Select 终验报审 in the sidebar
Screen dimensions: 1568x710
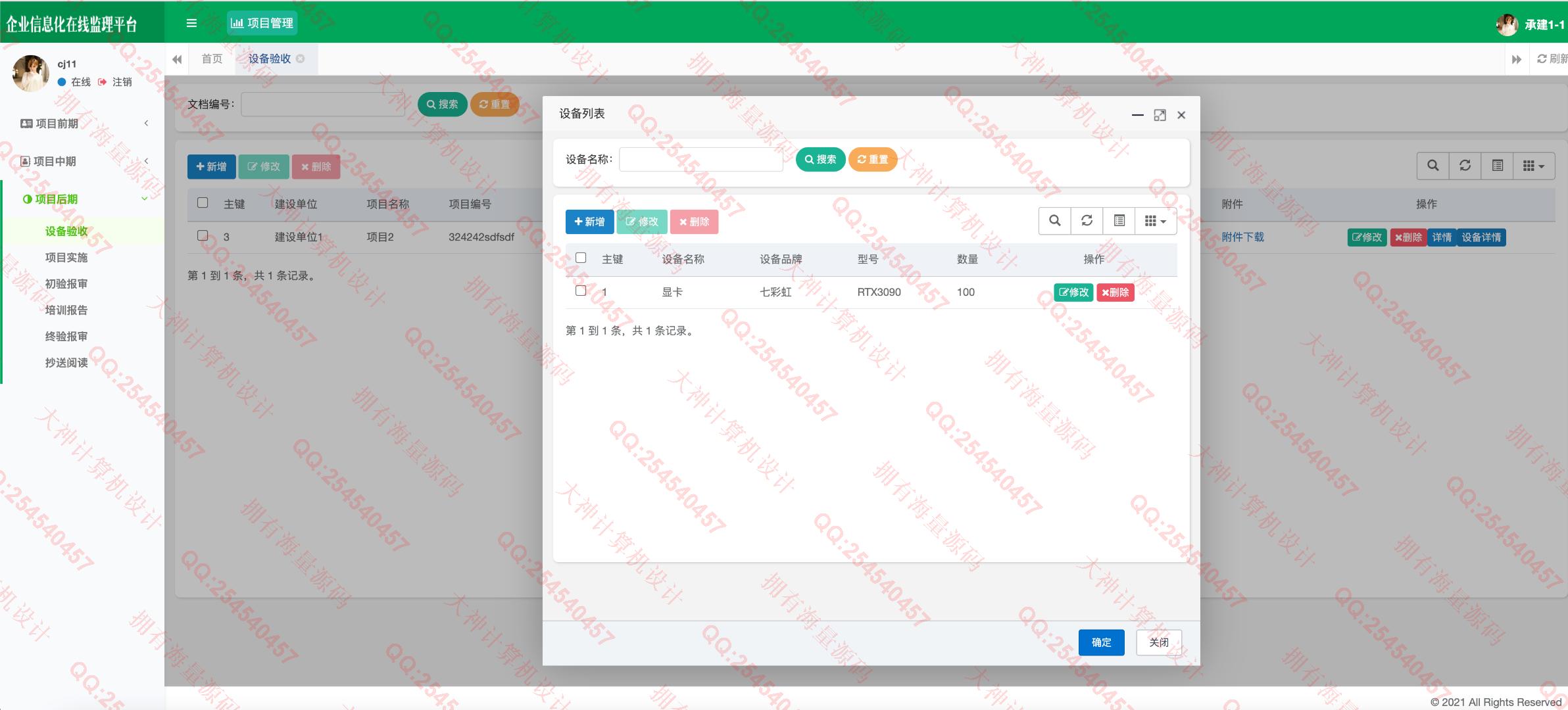[x=66, y=336]
